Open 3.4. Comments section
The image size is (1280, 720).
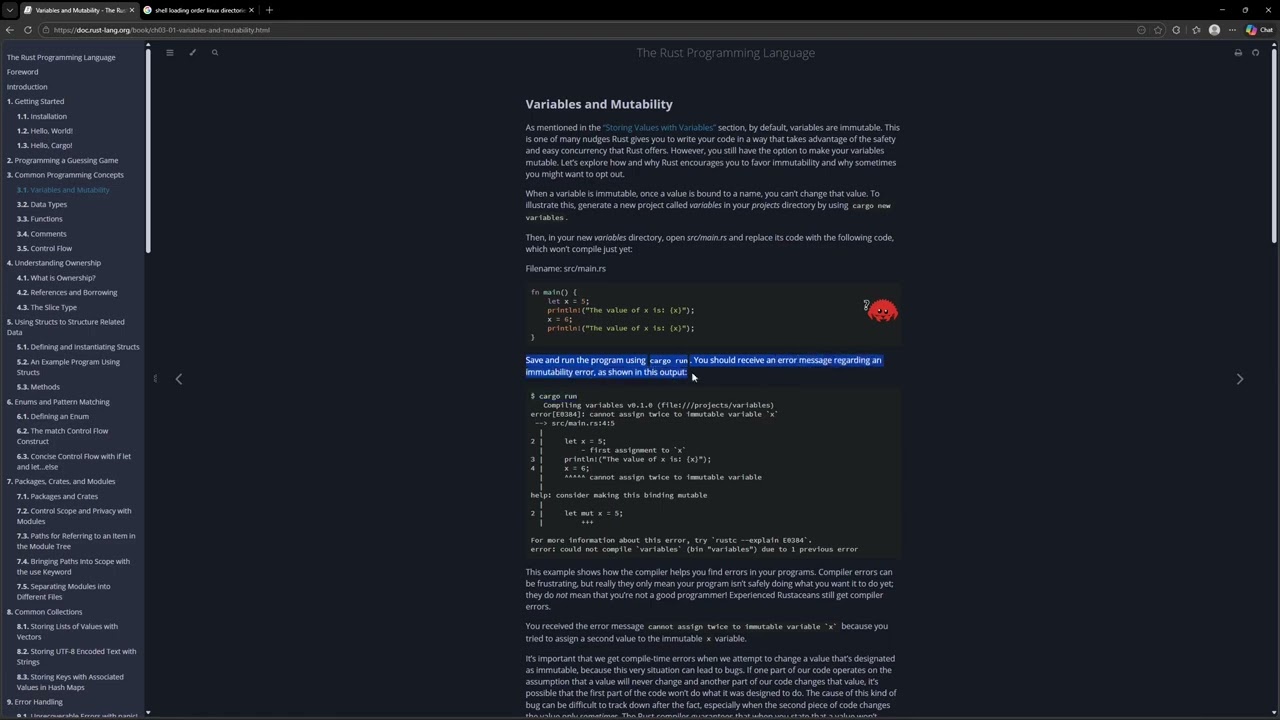point(42,234)
